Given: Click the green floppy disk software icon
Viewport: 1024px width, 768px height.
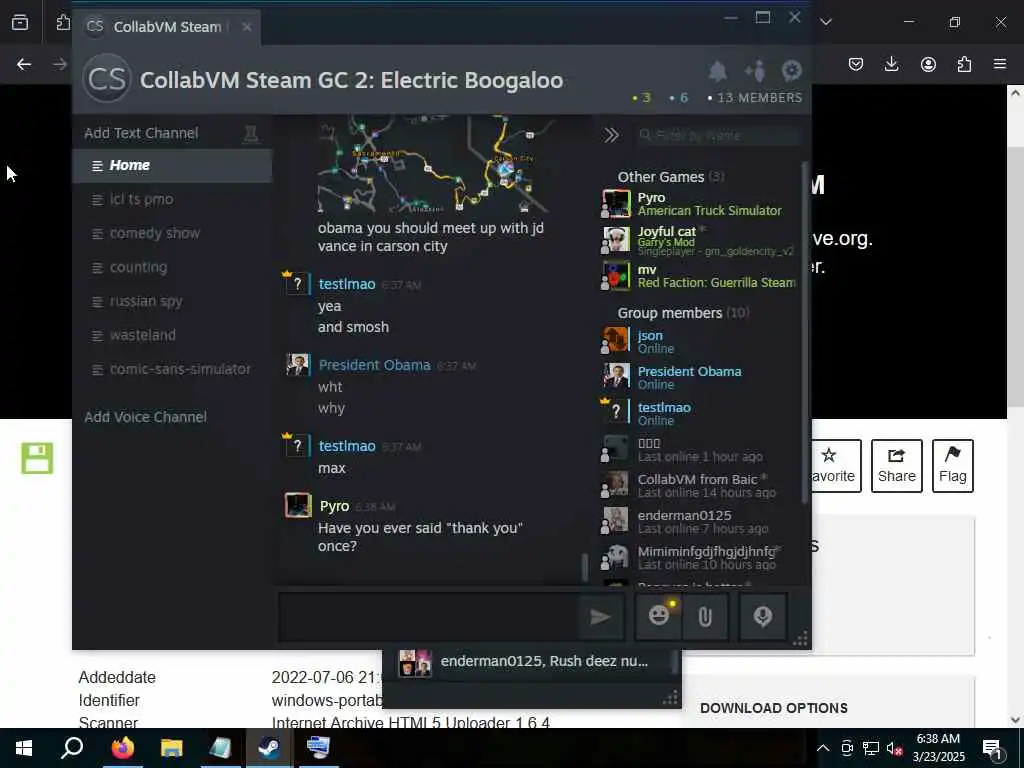Looking at the screenshot, I should [x=37, y=458].
